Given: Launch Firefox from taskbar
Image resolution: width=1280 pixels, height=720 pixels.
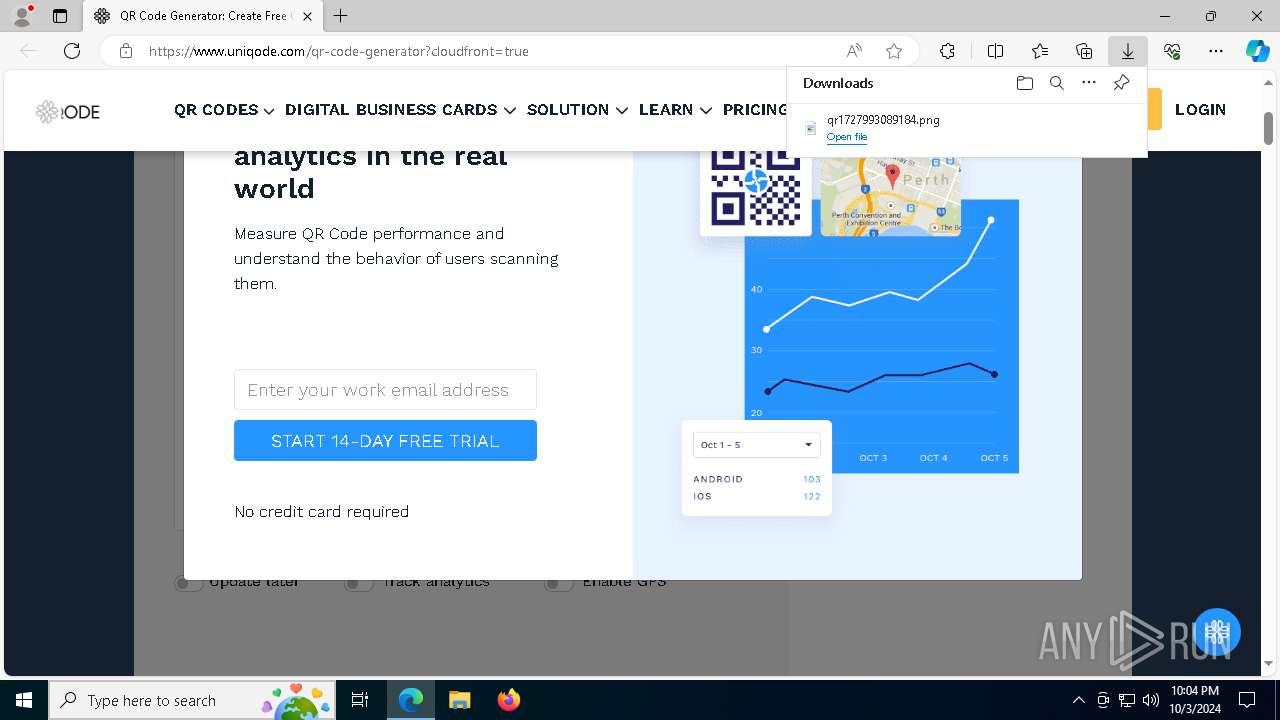Looking at the screenshot, I should (508, 700).
